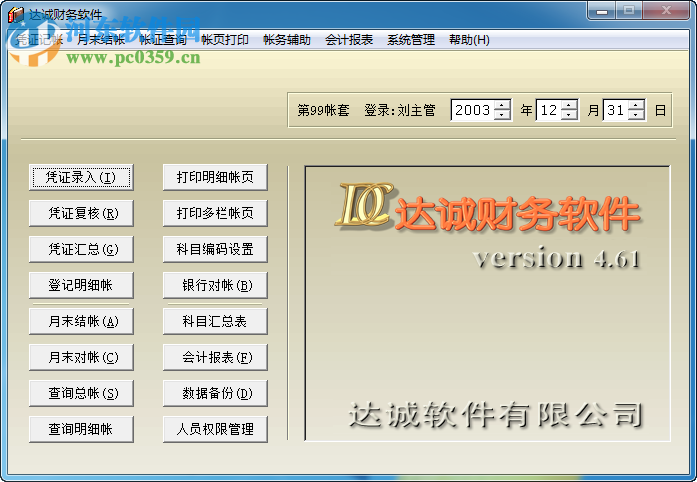Screen dimensions: 697x482
Task: Open 查询明细帐
Action: 81,430
